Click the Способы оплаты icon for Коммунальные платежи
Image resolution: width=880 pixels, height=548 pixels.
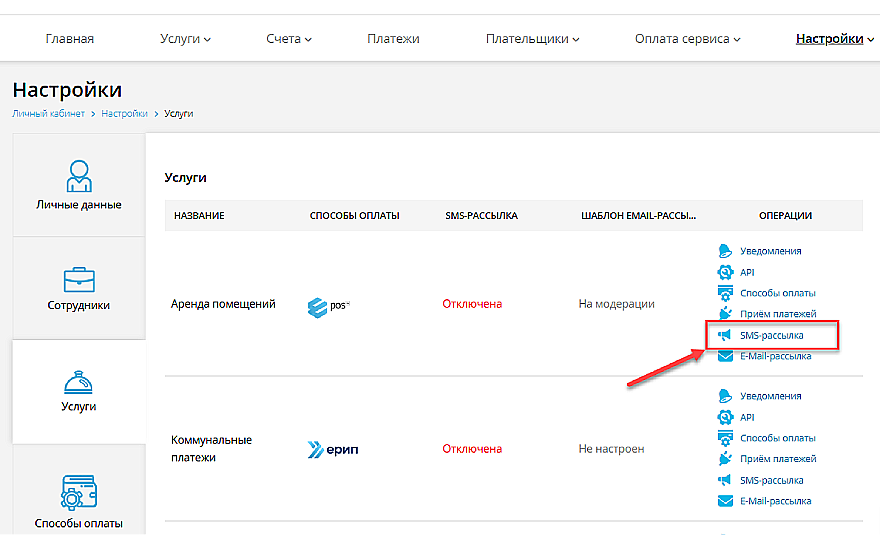point(726,438)
